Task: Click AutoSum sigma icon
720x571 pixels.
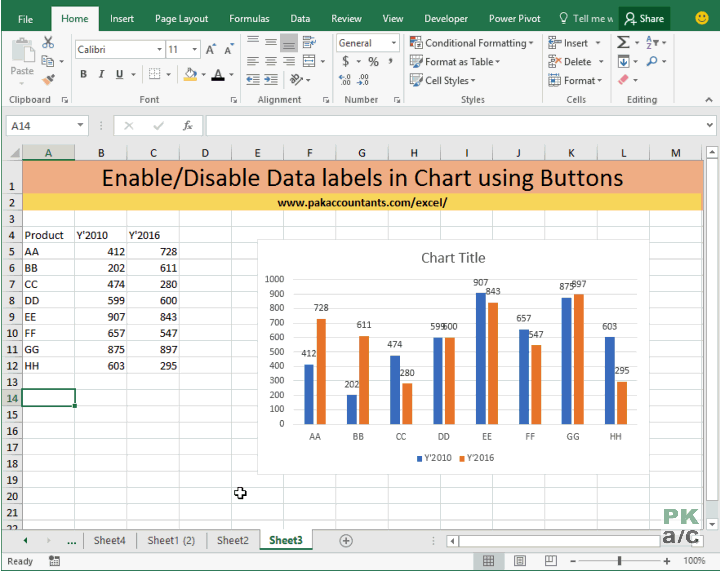Action: point(623,42)
